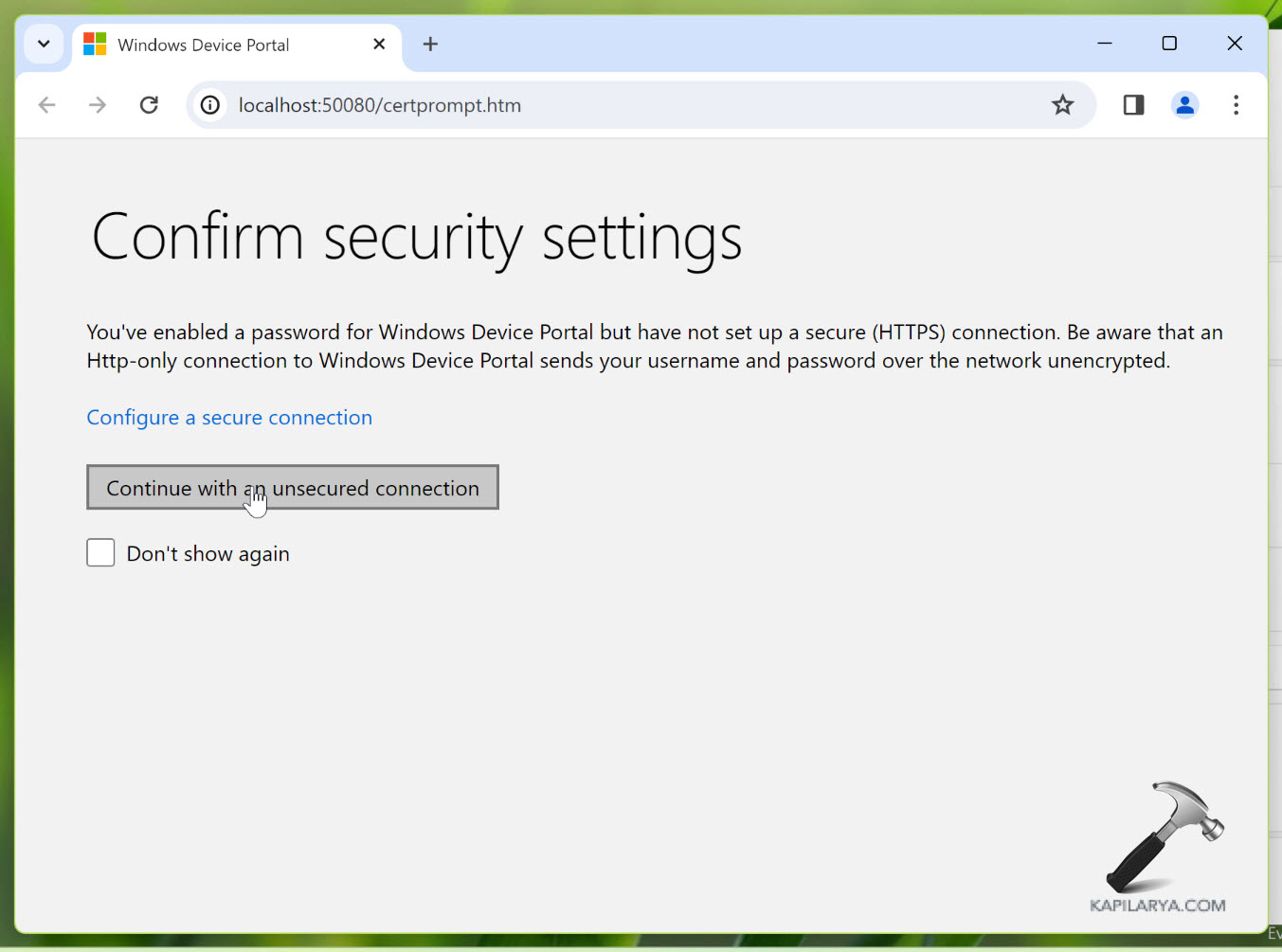Screen dimensions: 1282x952
Task: Minimize the browser window
Action: point(1105,44)
